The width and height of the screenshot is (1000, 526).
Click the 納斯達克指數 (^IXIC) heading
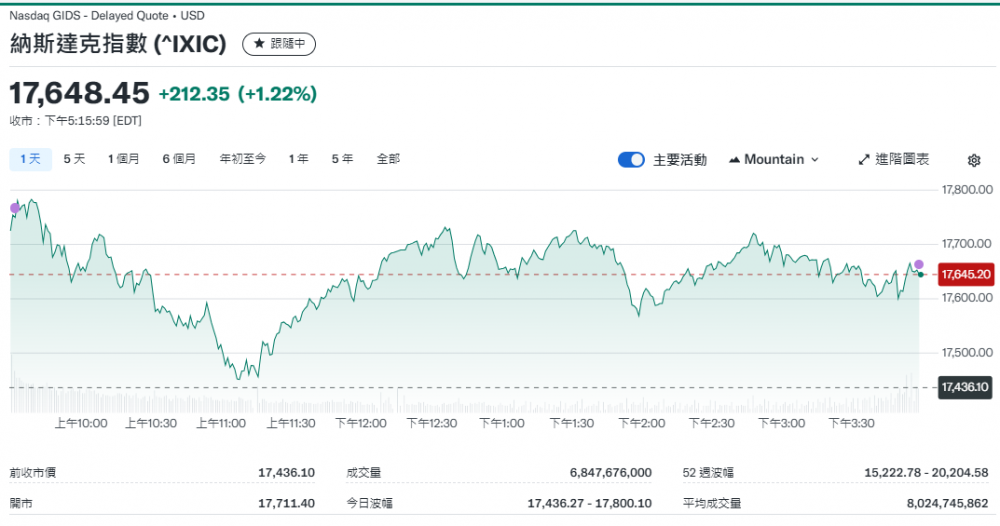(x=118, y=44)
